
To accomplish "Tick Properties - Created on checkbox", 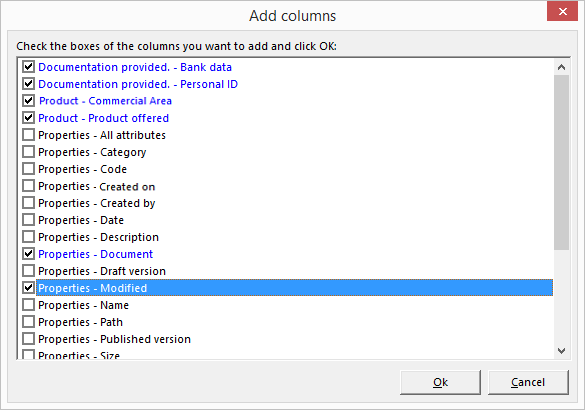I will (x=28, y=186).
